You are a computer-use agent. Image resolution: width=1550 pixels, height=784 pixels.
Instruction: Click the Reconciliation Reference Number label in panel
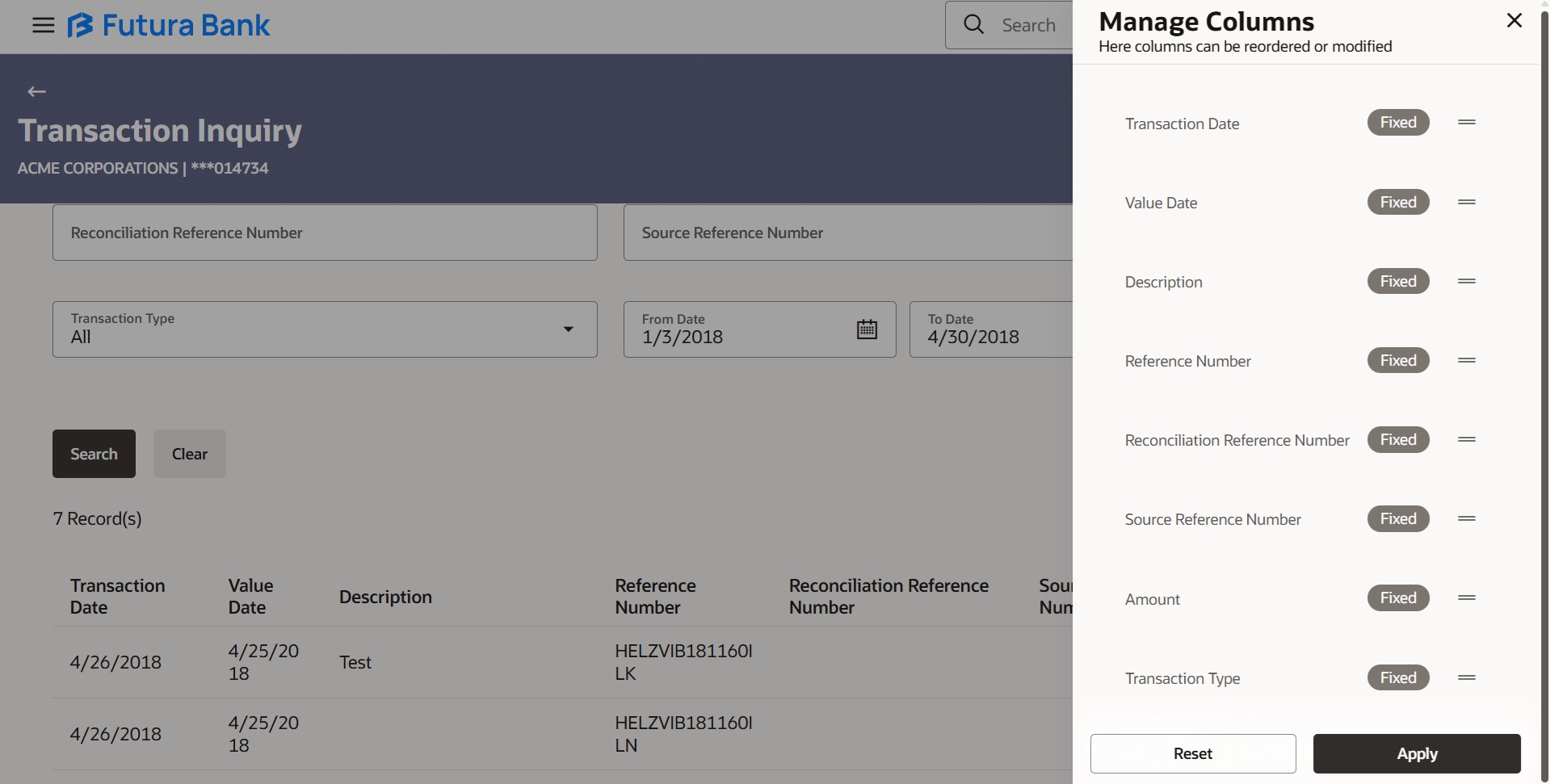[1237, 440]
